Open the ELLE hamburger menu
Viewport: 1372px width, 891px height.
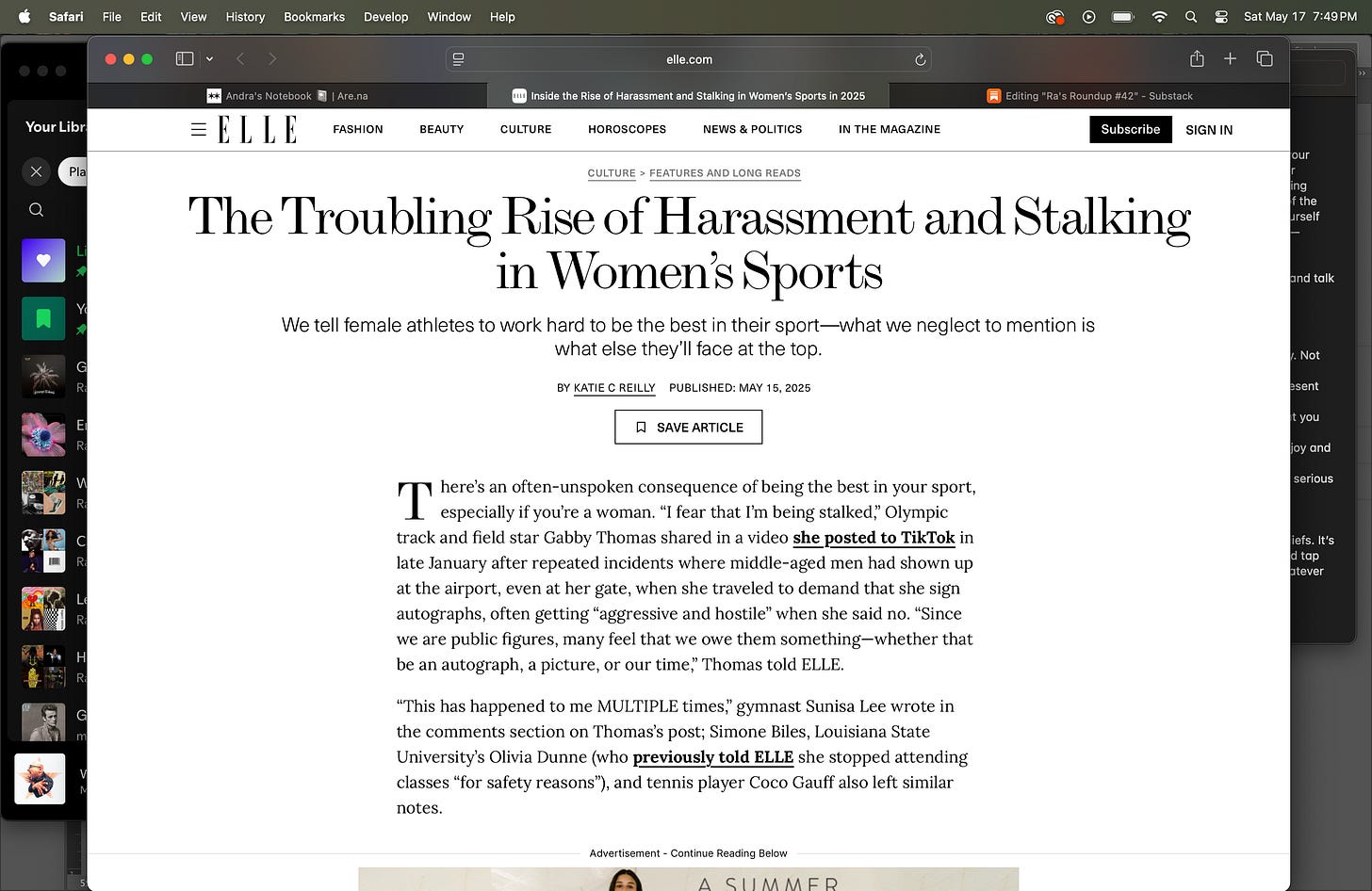[198, 129]
